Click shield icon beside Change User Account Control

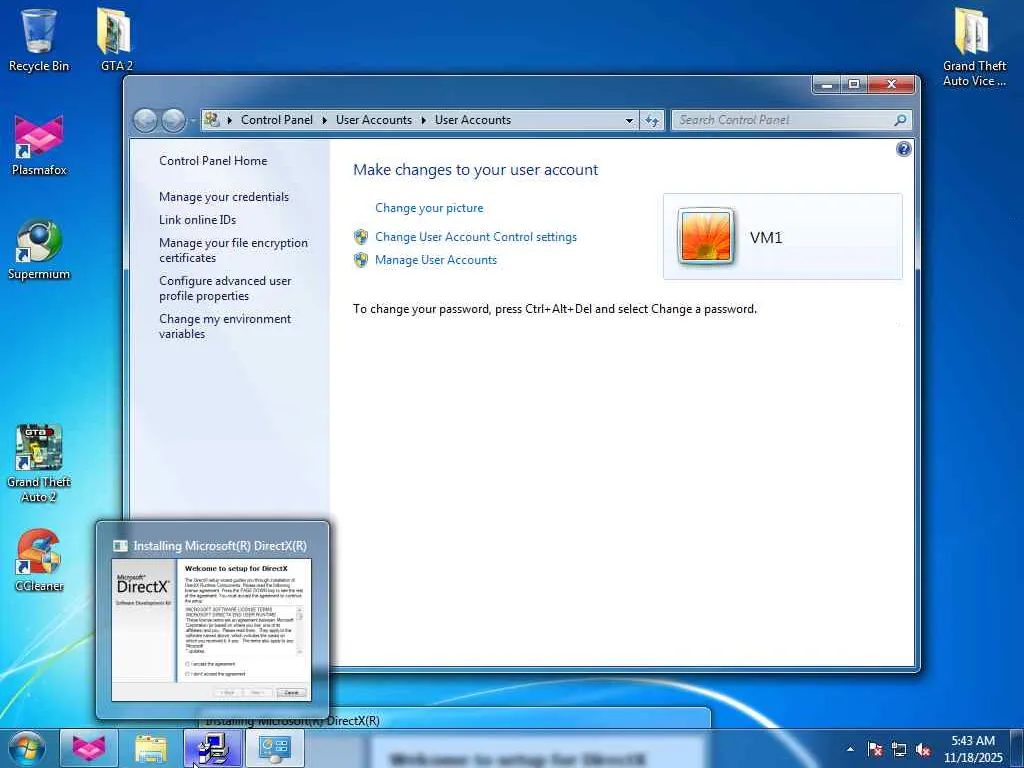click(x=360, y=237)
